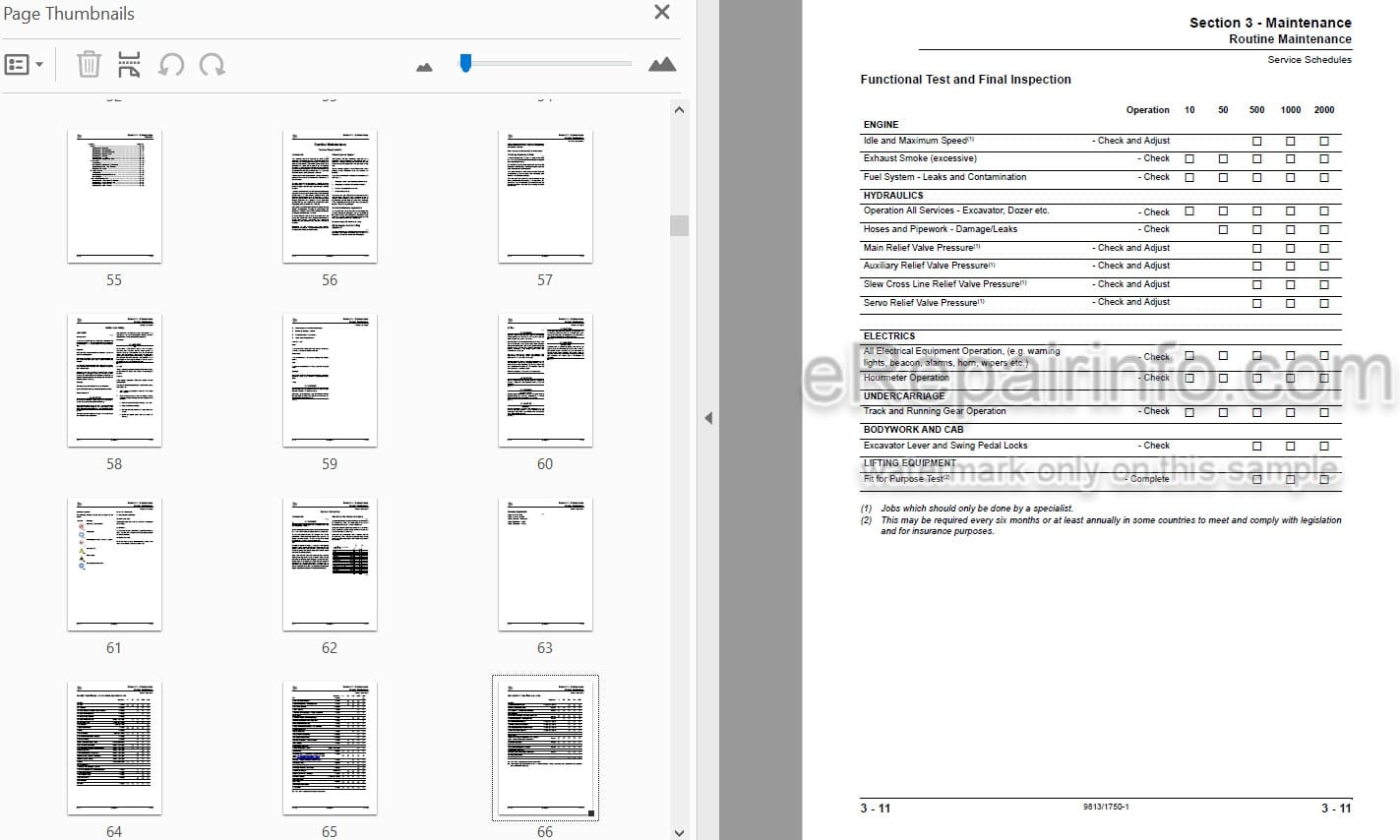This screenshot has width=1400, height=840.
Task: Check Track and Running Gear 10 box
Action: coord(1189,412)
